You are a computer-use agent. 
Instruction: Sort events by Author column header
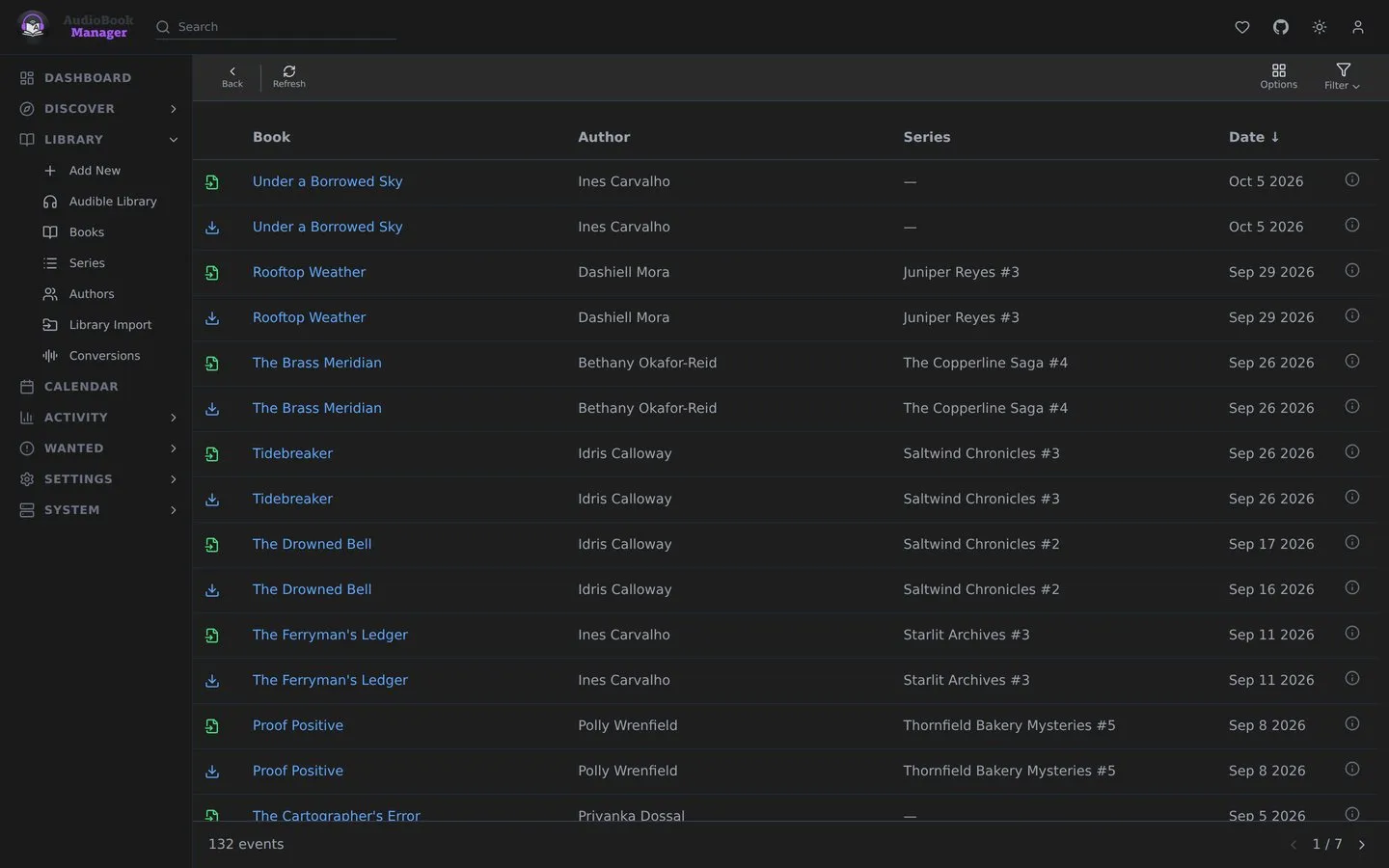[604, 137]
